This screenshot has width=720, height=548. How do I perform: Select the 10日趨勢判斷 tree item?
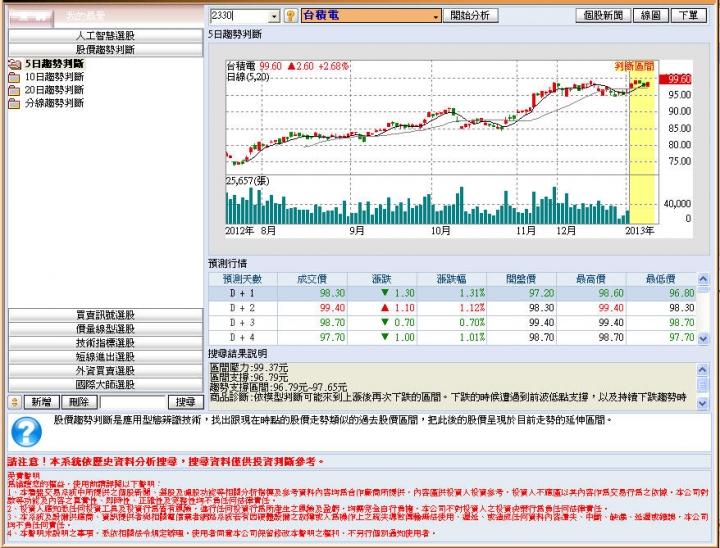point(54,77)
